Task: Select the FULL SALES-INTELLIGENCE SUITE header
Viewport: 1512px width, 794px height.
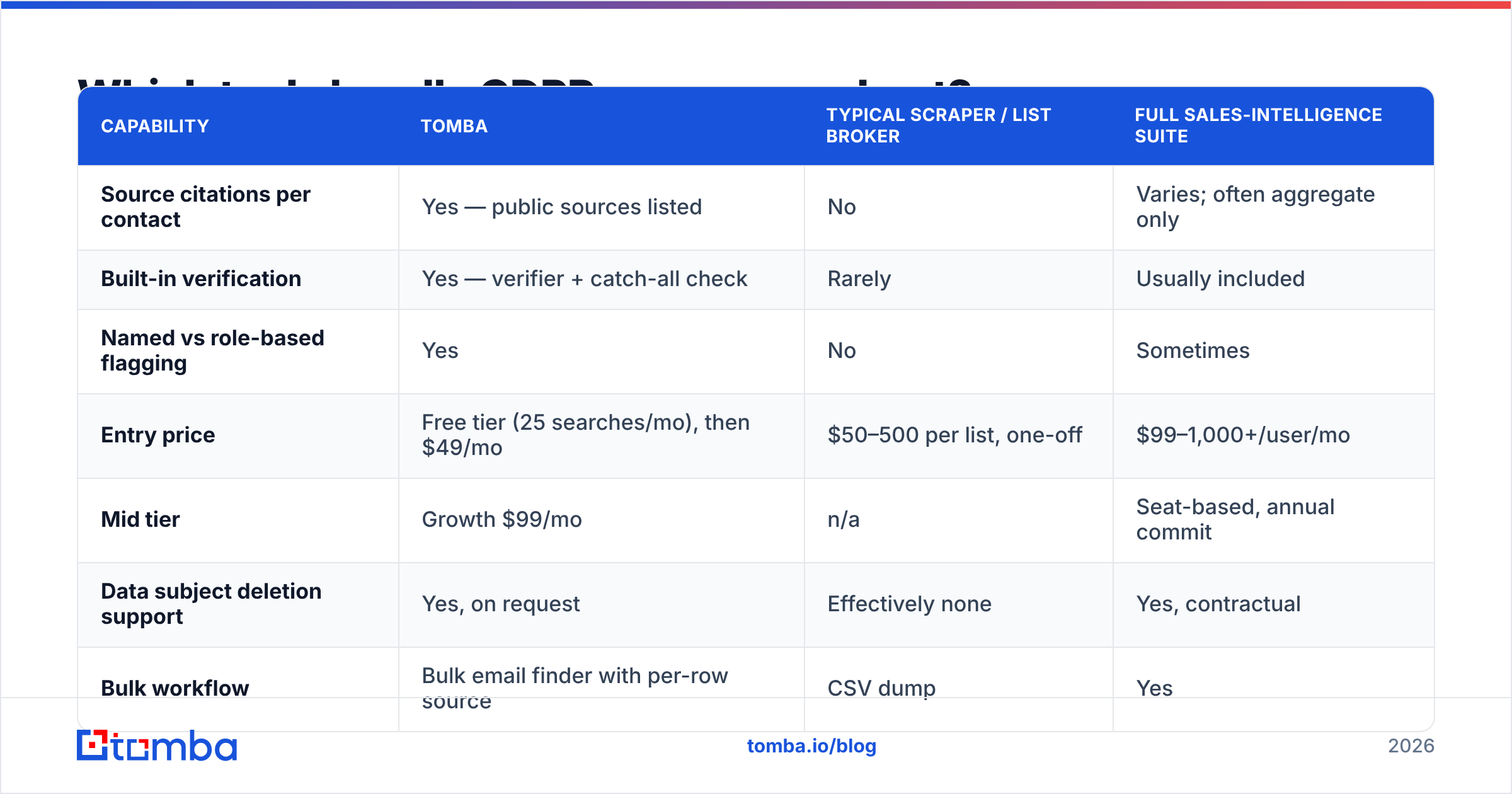Action: point(1258,125)
